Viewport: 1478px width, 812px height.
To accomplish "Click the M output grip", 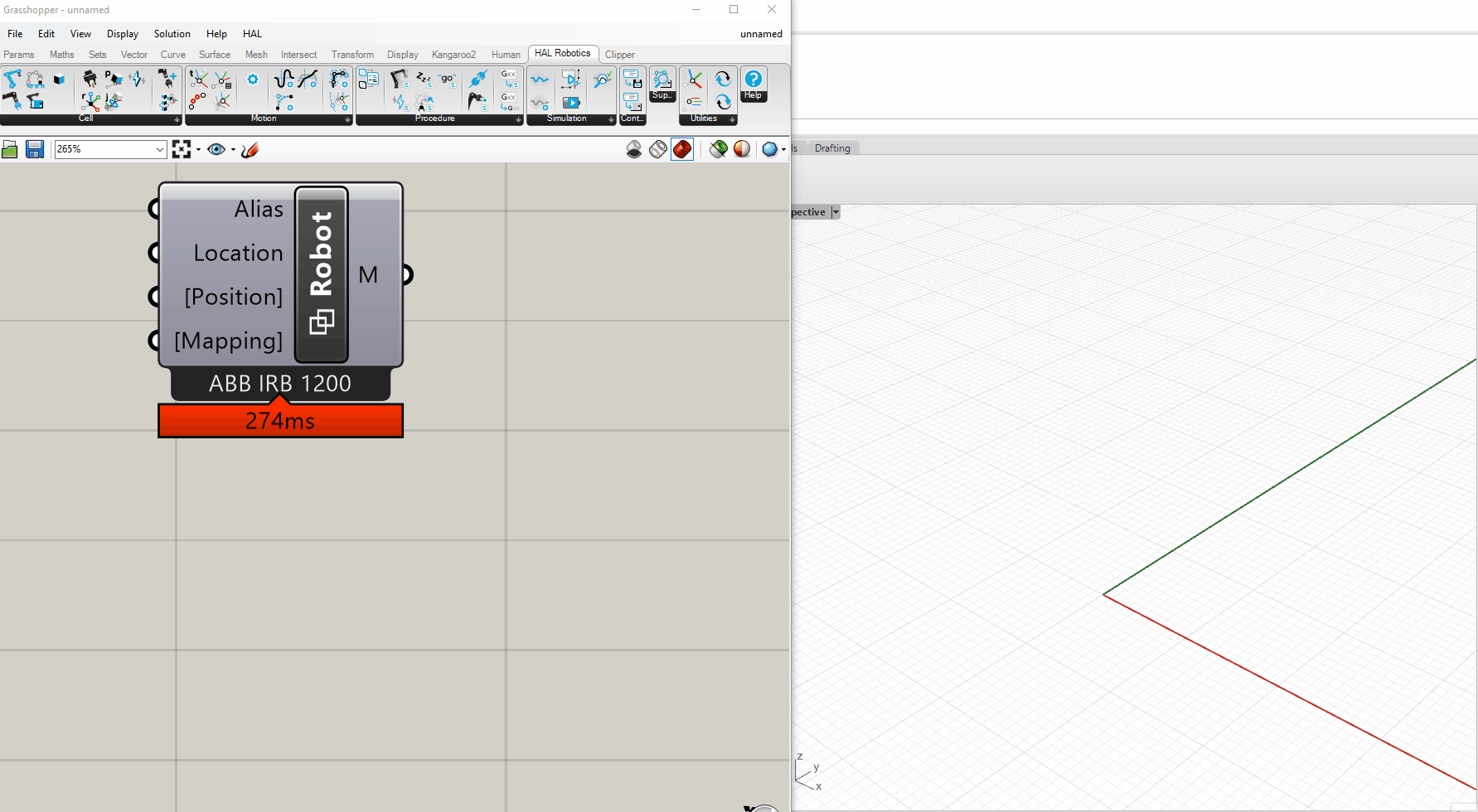I will pyautogui.click(x=407, y=274).
